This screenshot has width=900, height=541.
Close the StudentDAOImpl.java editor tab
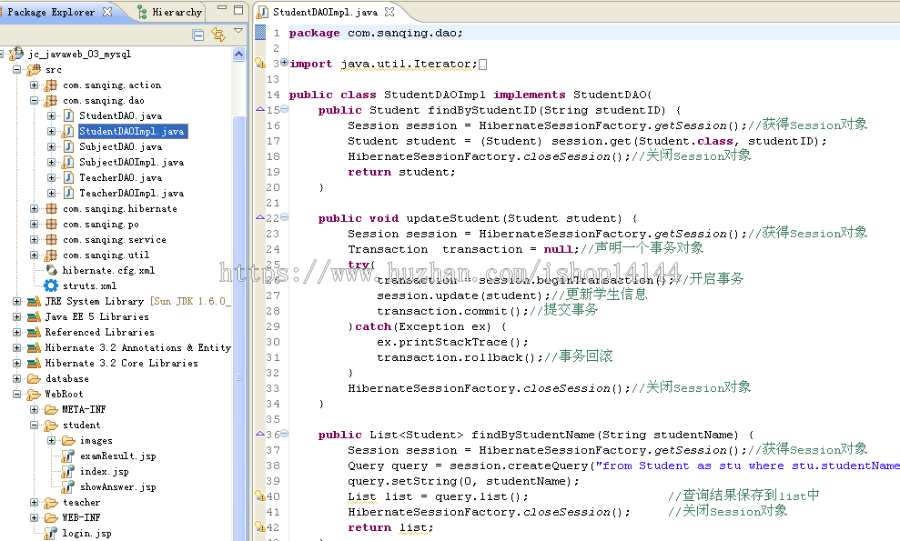[x=389, y=11]
